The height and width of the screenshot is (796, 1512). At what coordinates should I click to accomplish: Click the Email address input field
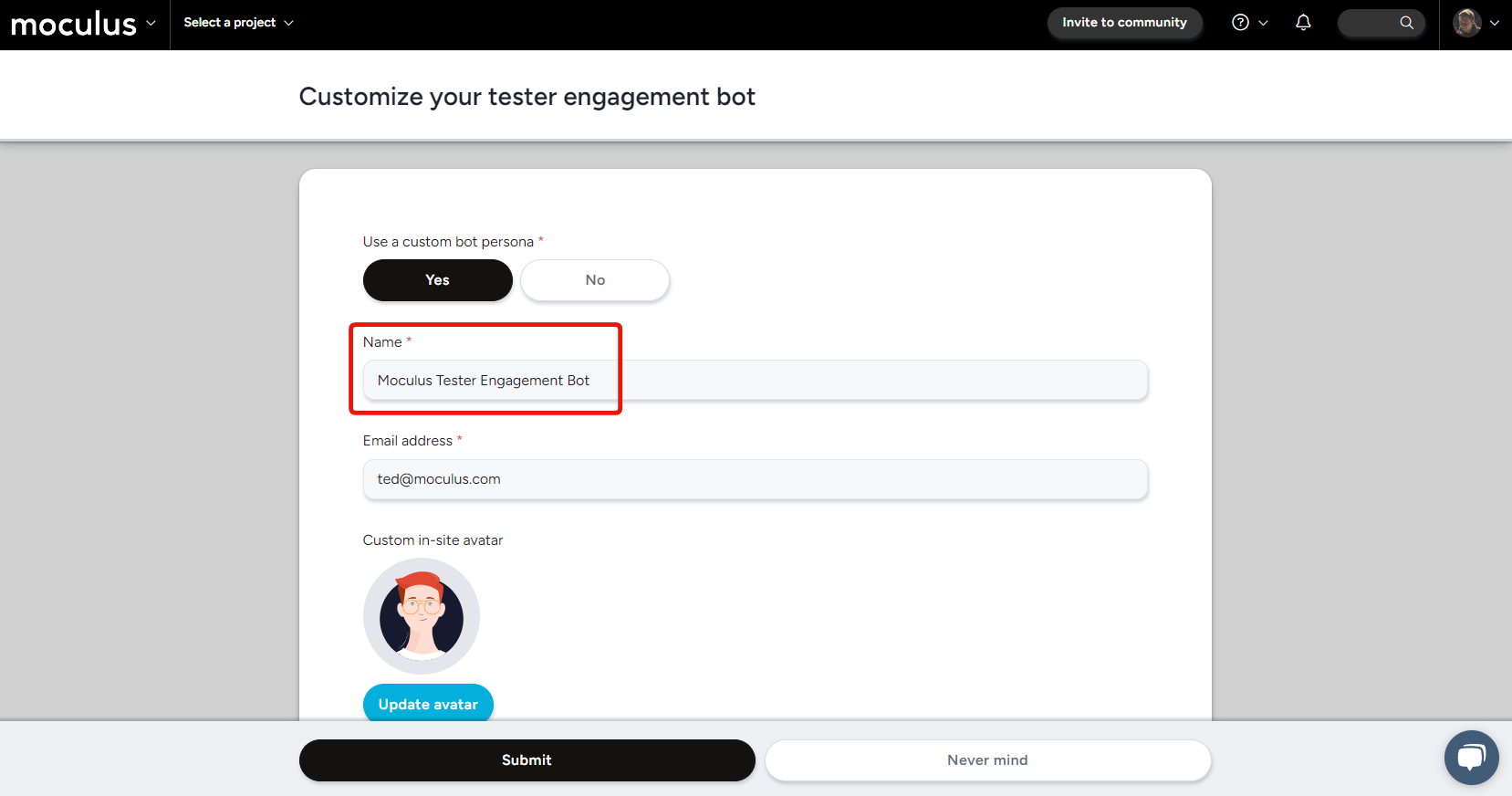pos(755,479)
